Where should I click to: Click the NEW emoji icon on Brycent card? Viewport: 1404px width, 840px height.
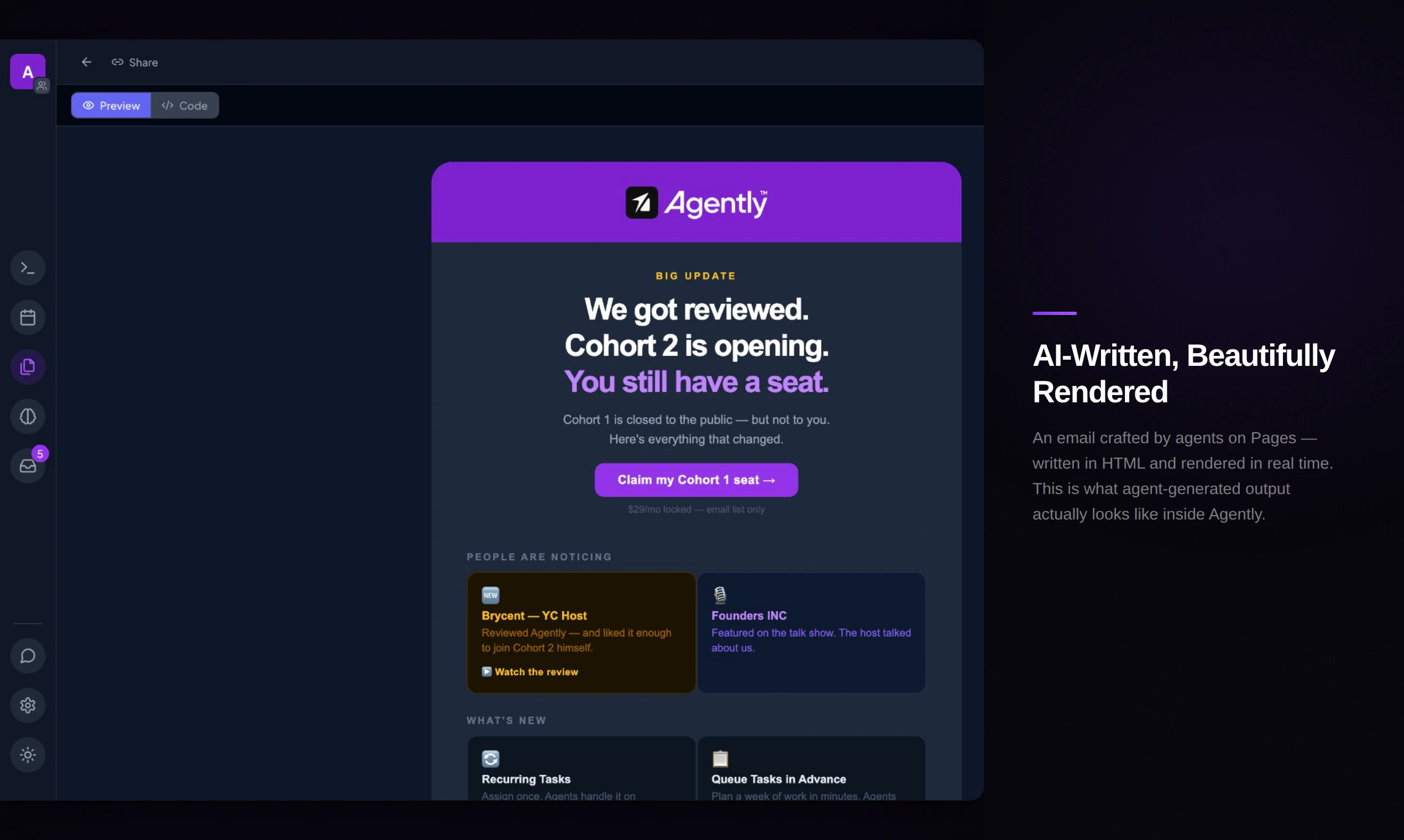[490, 595]
